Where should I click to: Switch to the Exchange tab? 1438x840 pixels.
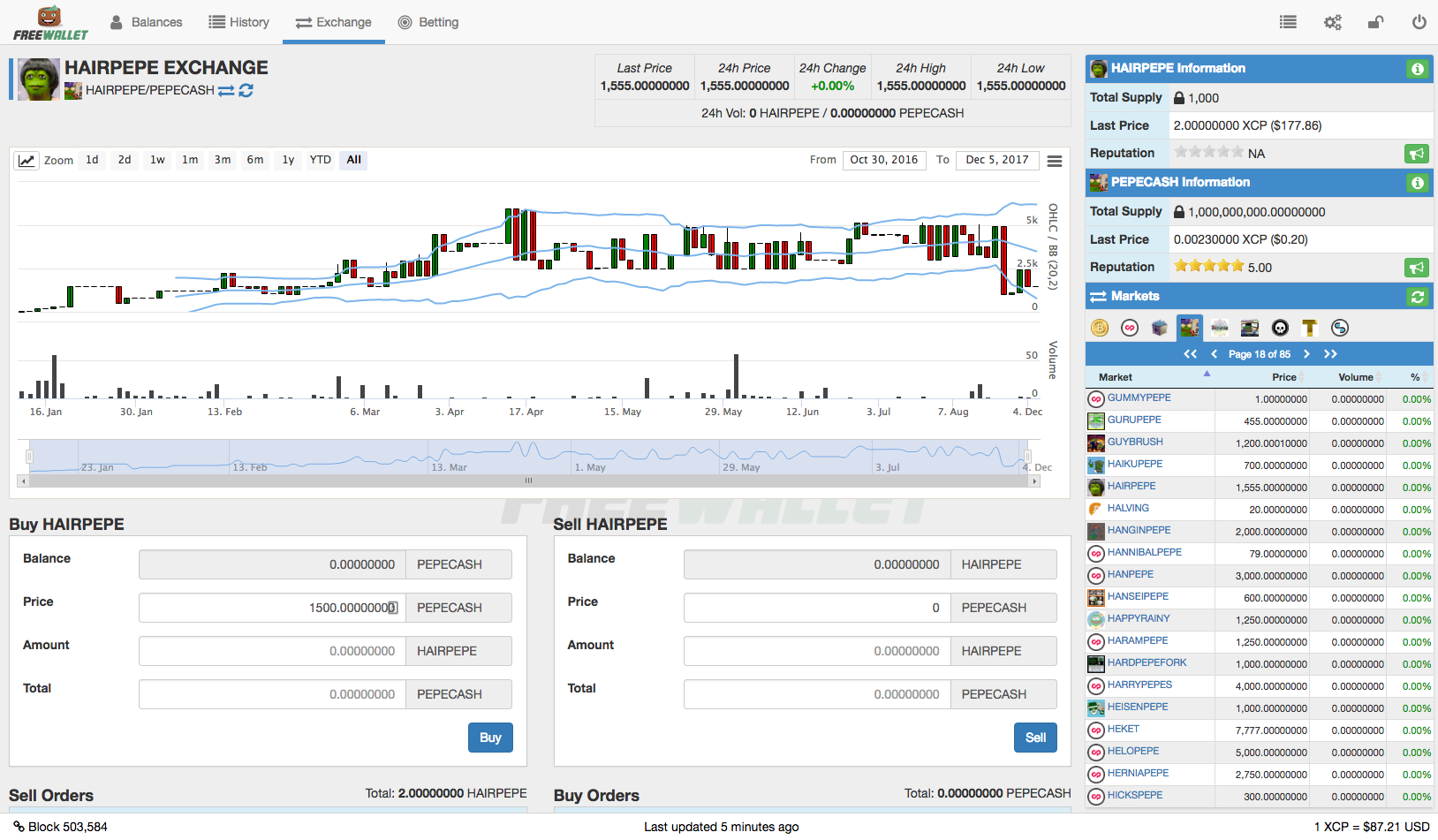click(x=333, y=22)
